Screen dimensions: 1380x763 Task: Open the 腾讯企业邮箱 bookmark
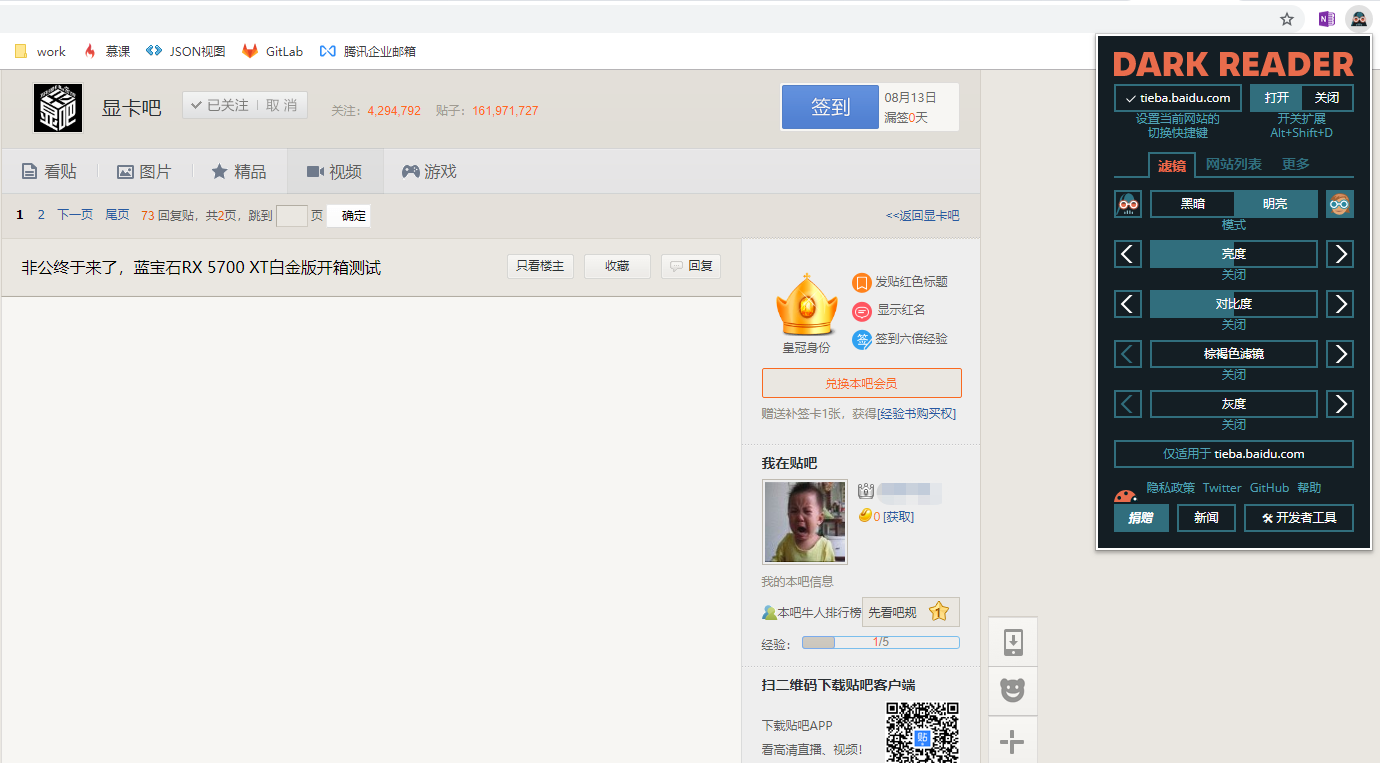click(x=367, y=51)
